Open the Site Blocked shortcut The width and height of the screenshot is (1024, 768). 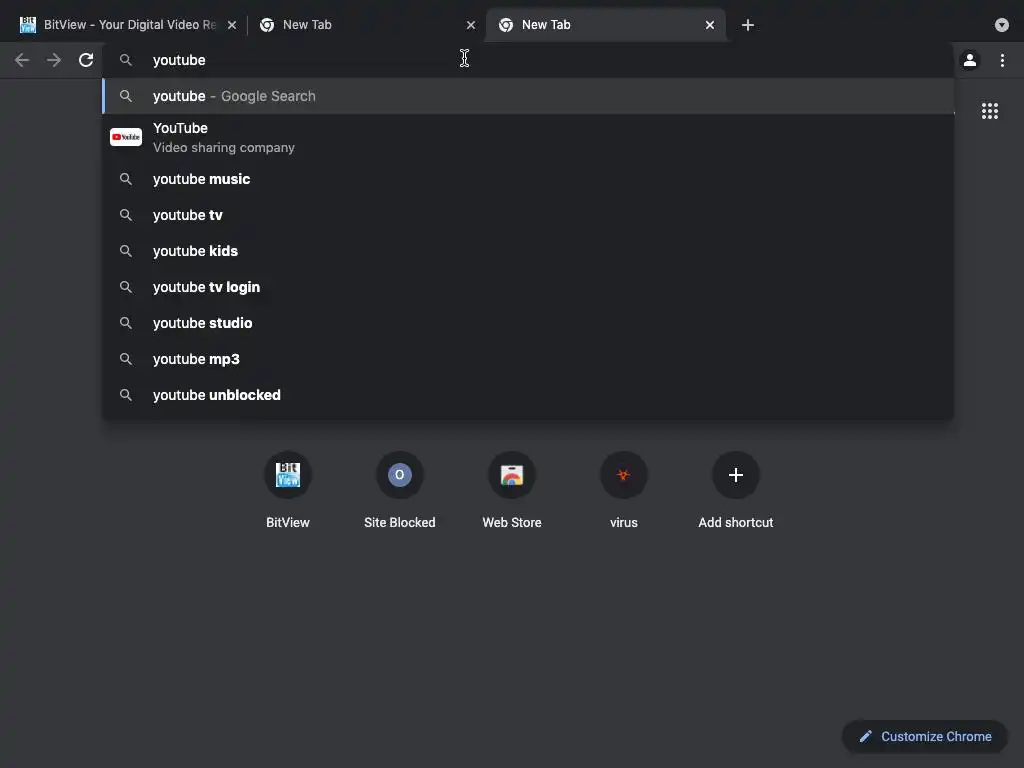[400, 489]
